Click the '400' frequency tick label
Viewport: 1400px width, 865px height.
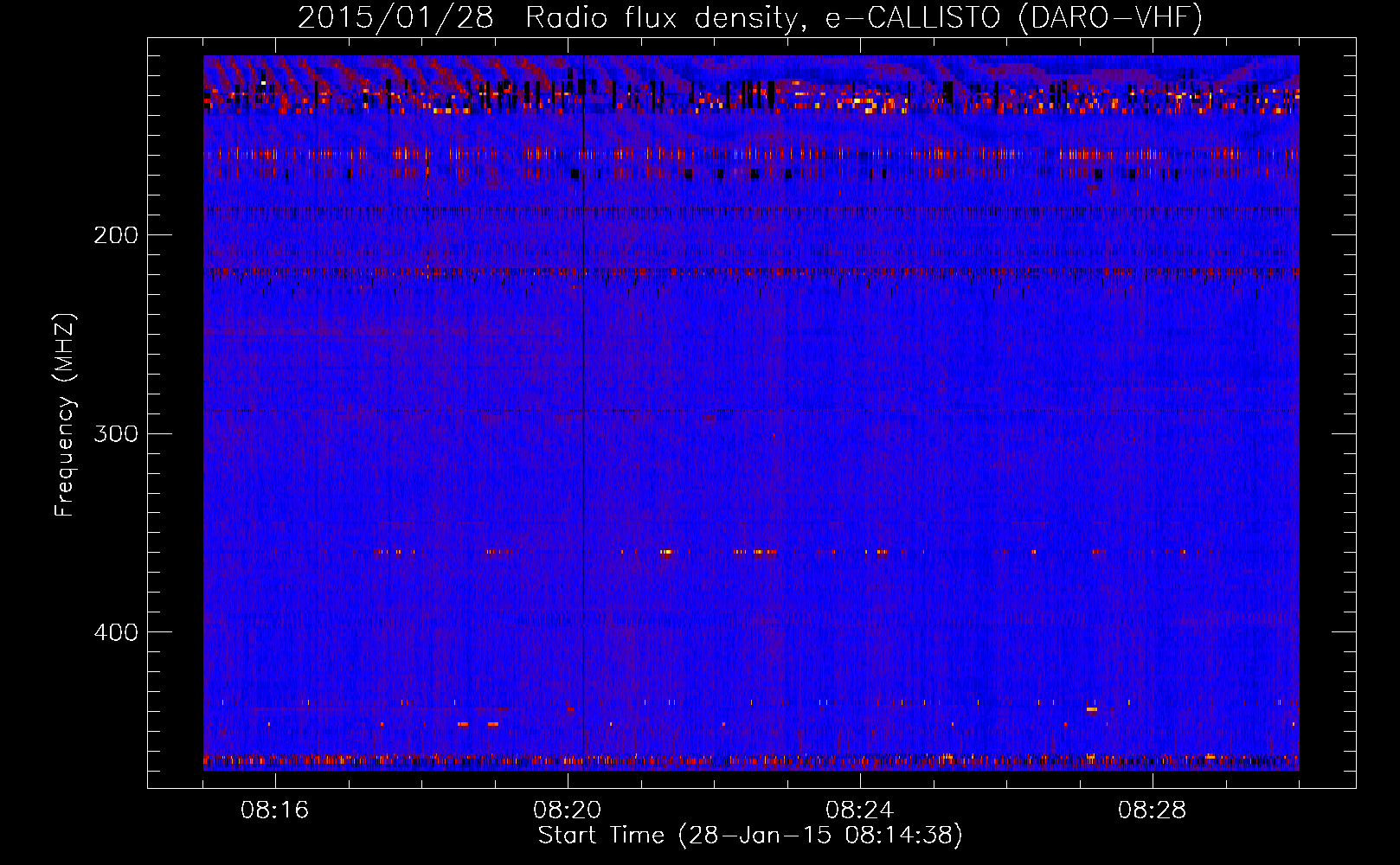pyautogui.click(x=116, y=632)
